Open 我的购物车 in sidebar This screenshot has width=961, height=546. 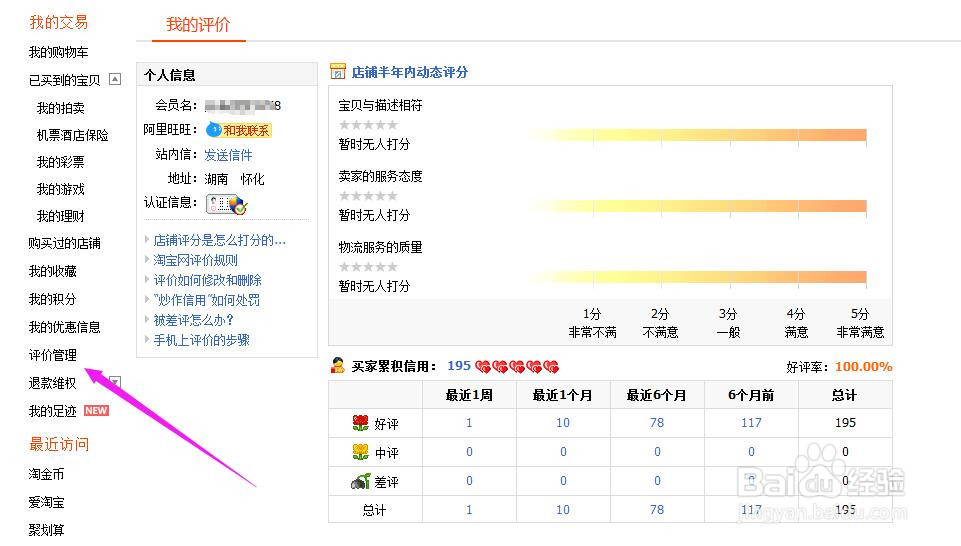point(58,52)
